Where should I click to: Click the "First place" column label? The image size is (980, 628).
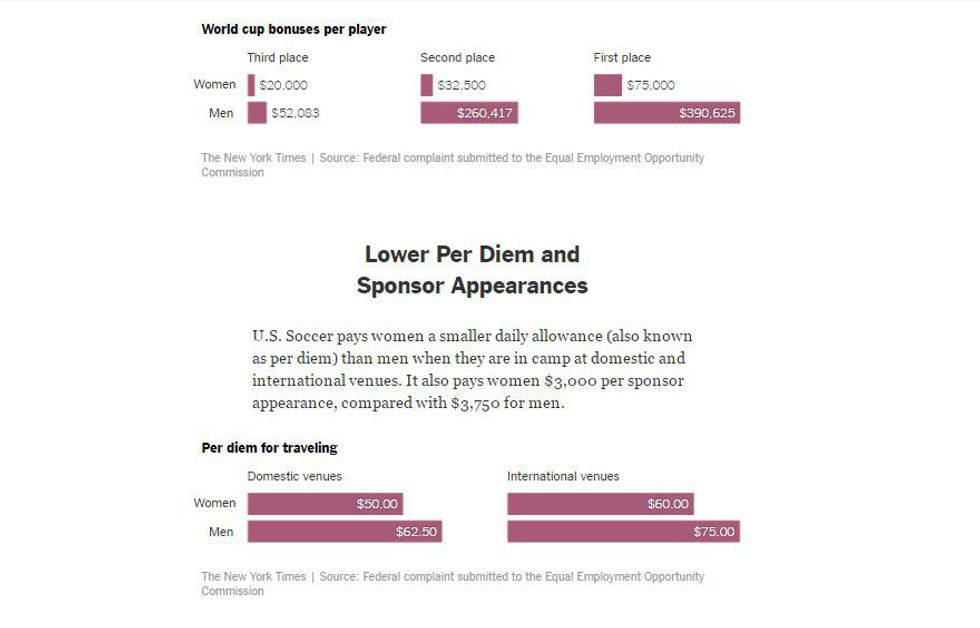[622, 58]
